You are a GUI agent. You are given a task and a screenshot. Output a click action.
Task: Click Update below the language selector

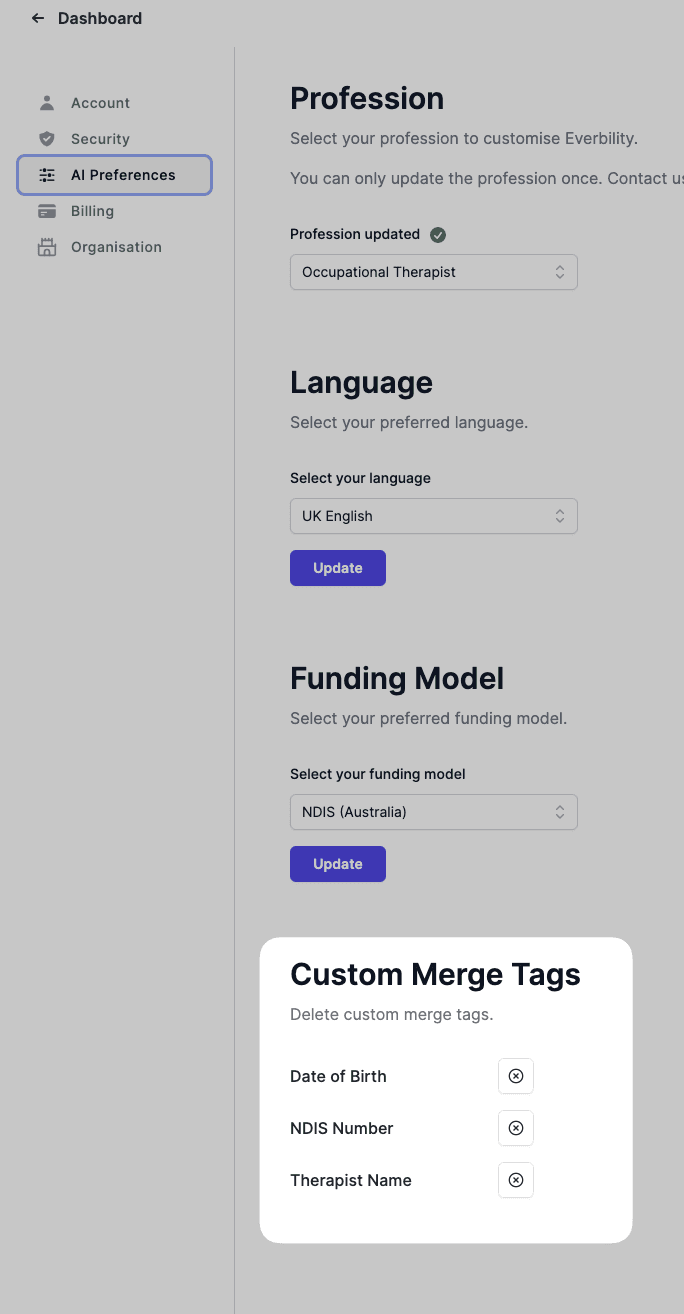click(x=337, y=567)
